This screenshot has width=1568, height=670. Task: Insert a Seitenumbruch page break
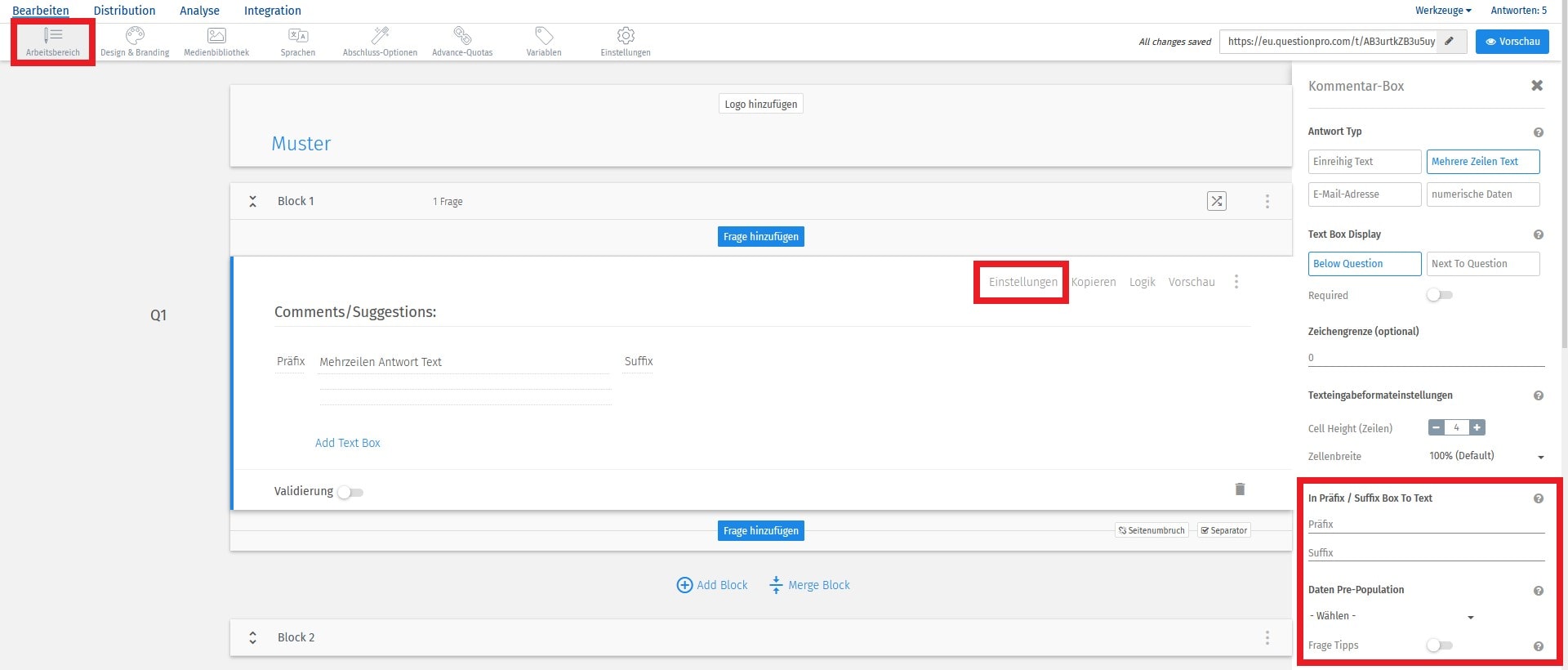[1151, 530]
